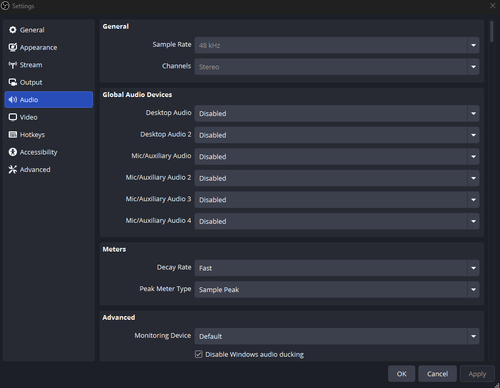
Task: Click the window resize grip corner
Action: 497,385
